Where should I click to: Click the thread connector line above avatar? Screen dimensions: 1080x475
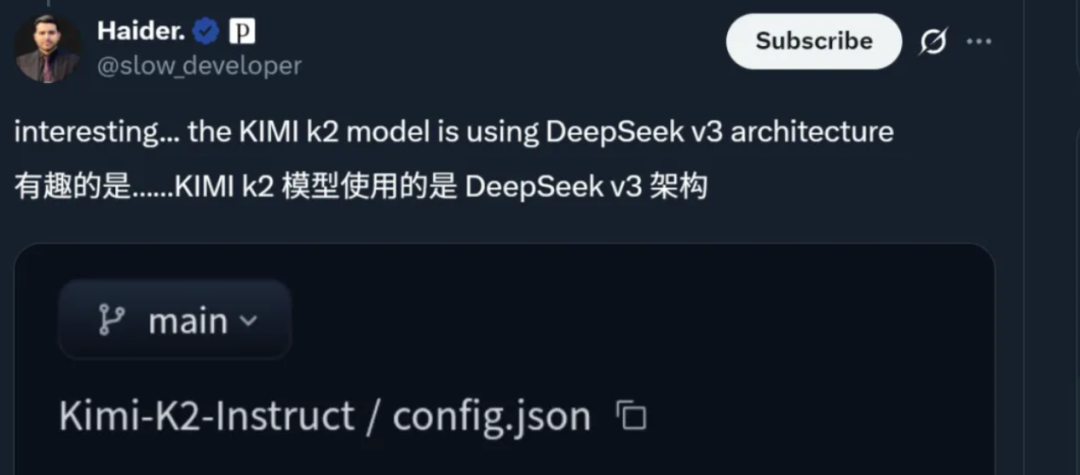48,3
